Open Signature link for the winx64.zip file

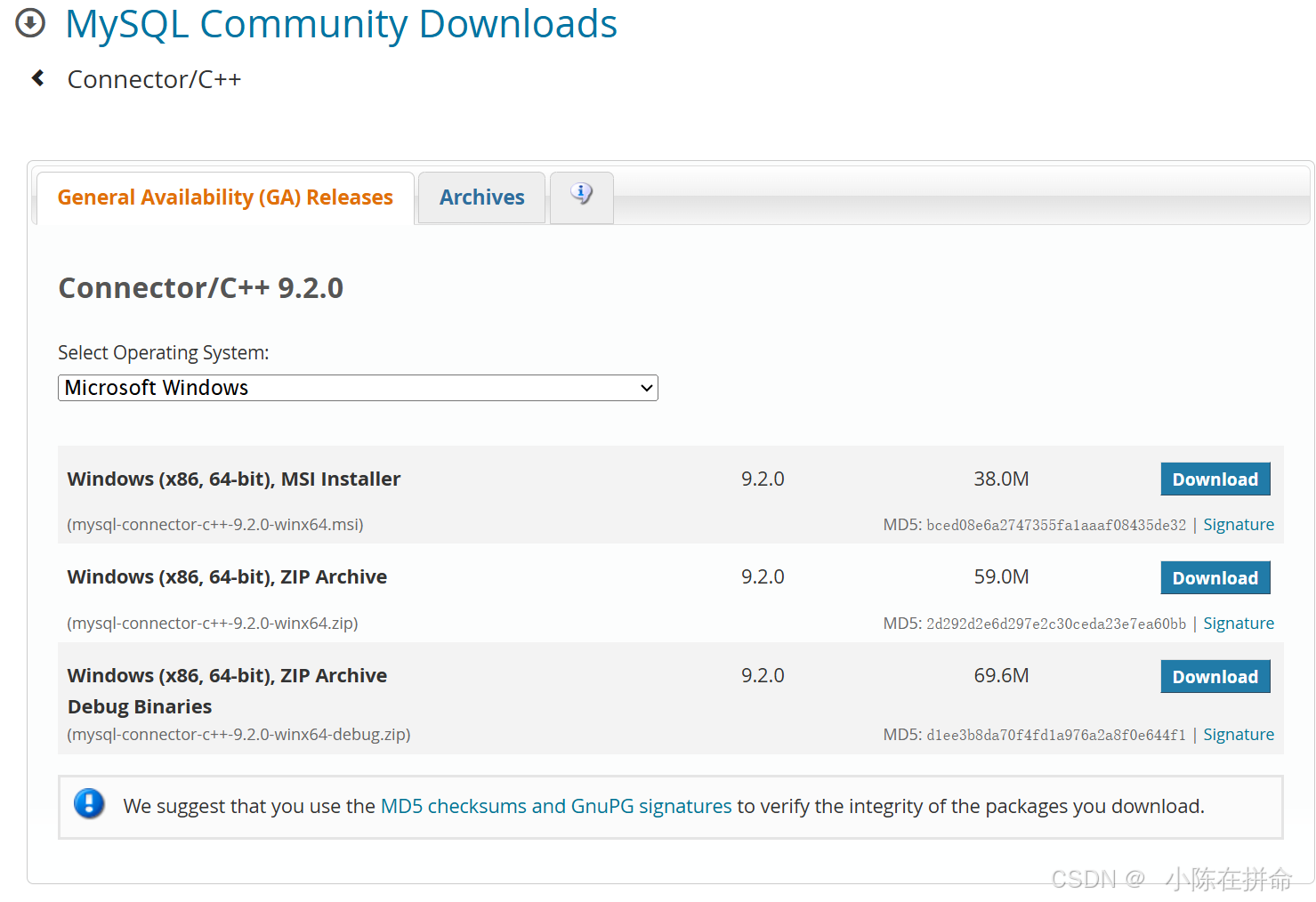1239,624
